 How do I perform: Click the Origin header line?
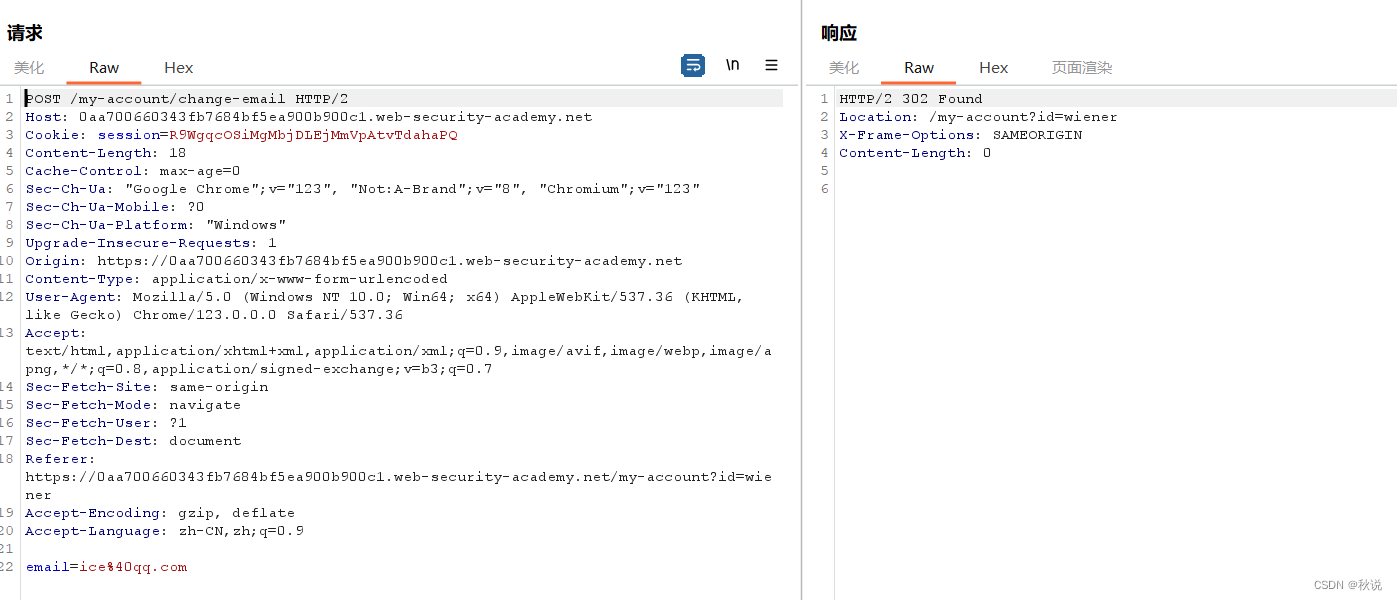[x=353, y=261]
